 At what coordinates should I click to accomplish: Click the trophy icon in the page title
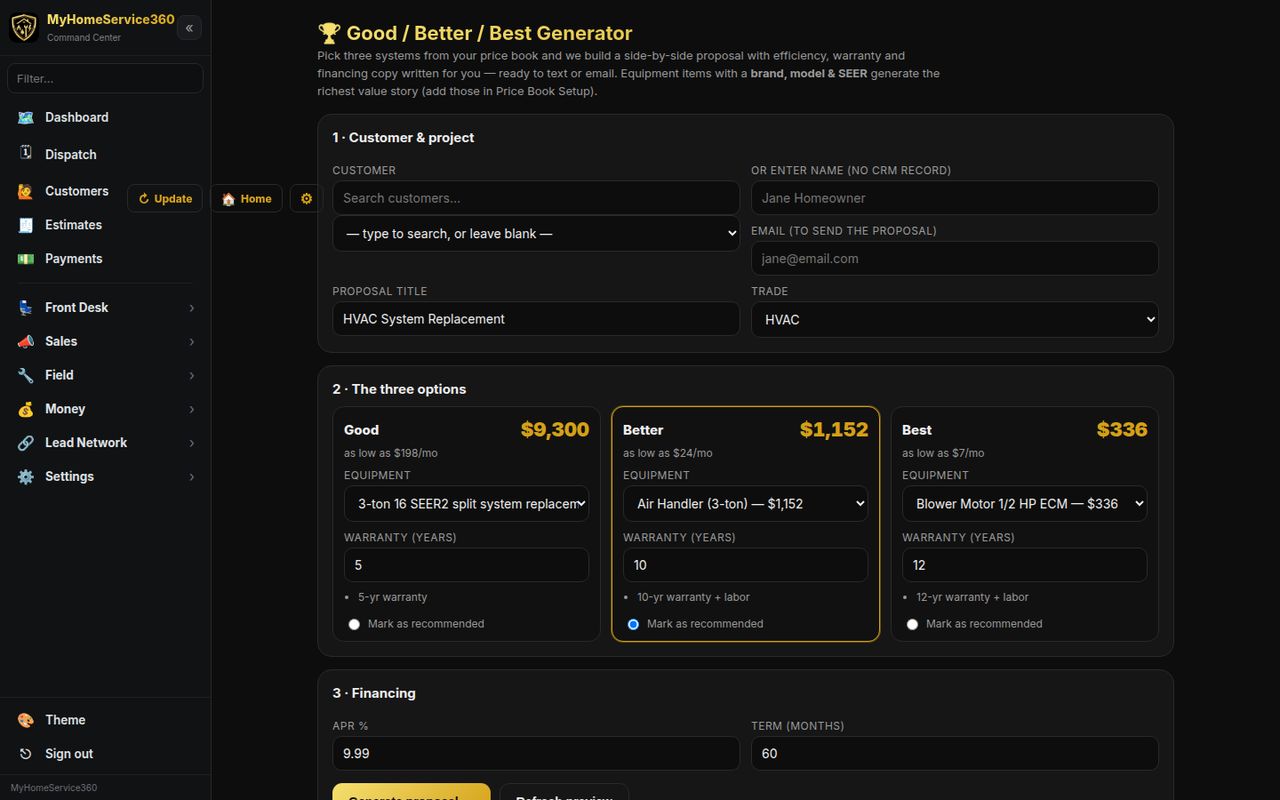[x=329, y=33]
